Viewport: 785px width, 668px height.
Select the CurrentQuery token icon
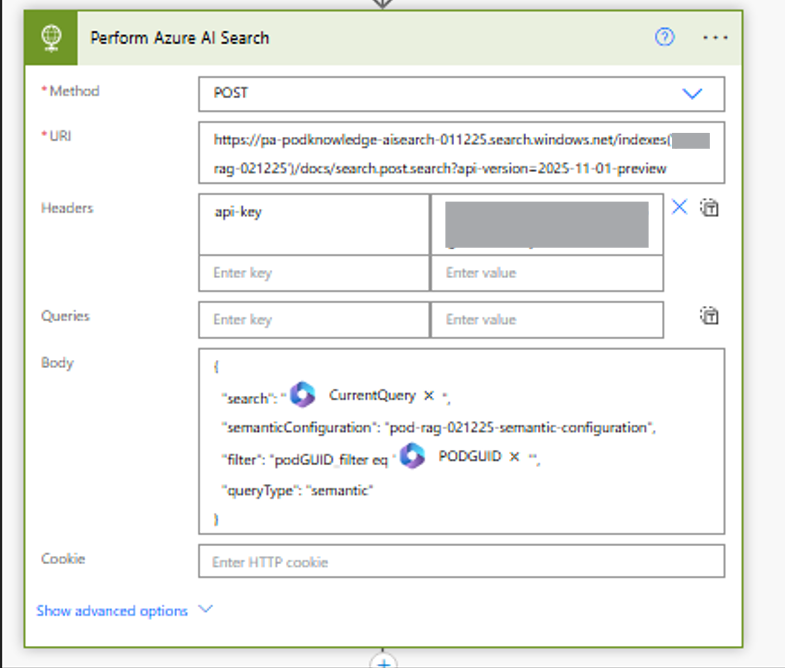tap(303, 394)
